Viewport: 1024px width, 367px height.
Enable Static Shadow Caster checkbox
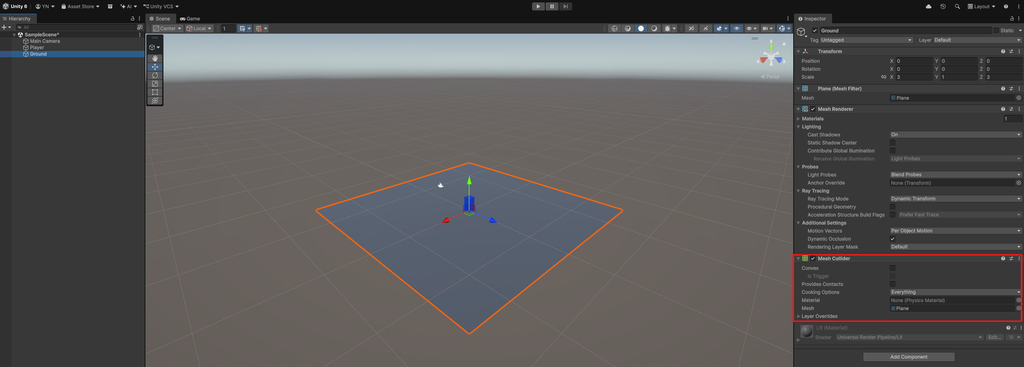(893, 142)
